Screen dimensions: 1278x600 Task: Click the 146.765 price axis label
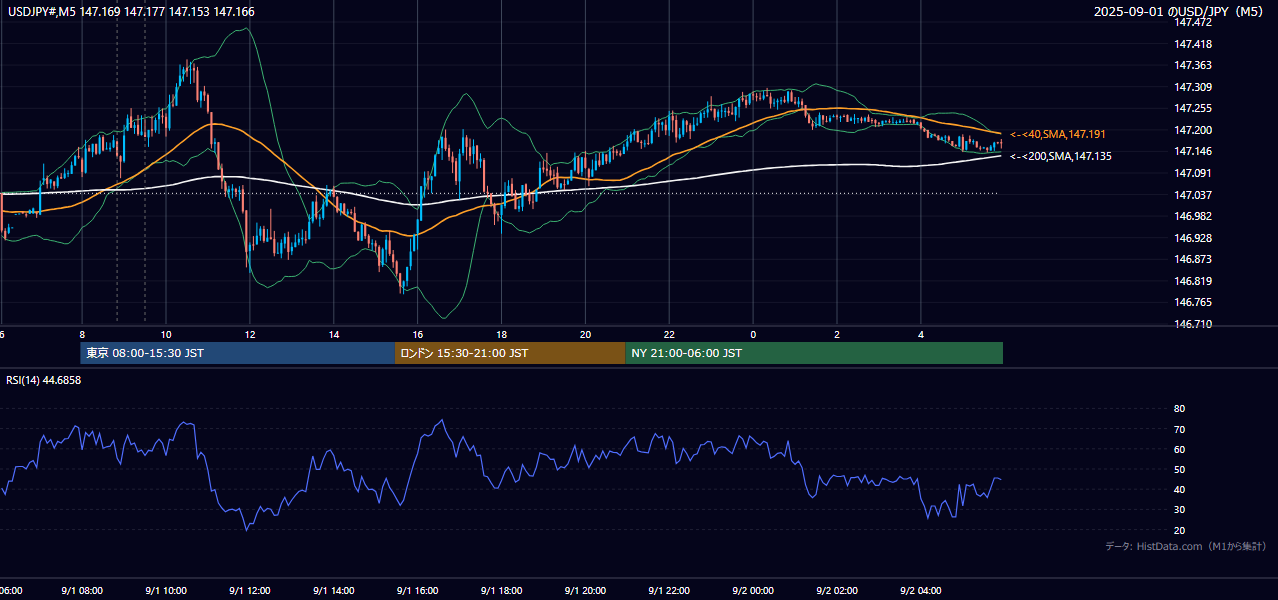pyautogui.click(x=1192, y=302)
